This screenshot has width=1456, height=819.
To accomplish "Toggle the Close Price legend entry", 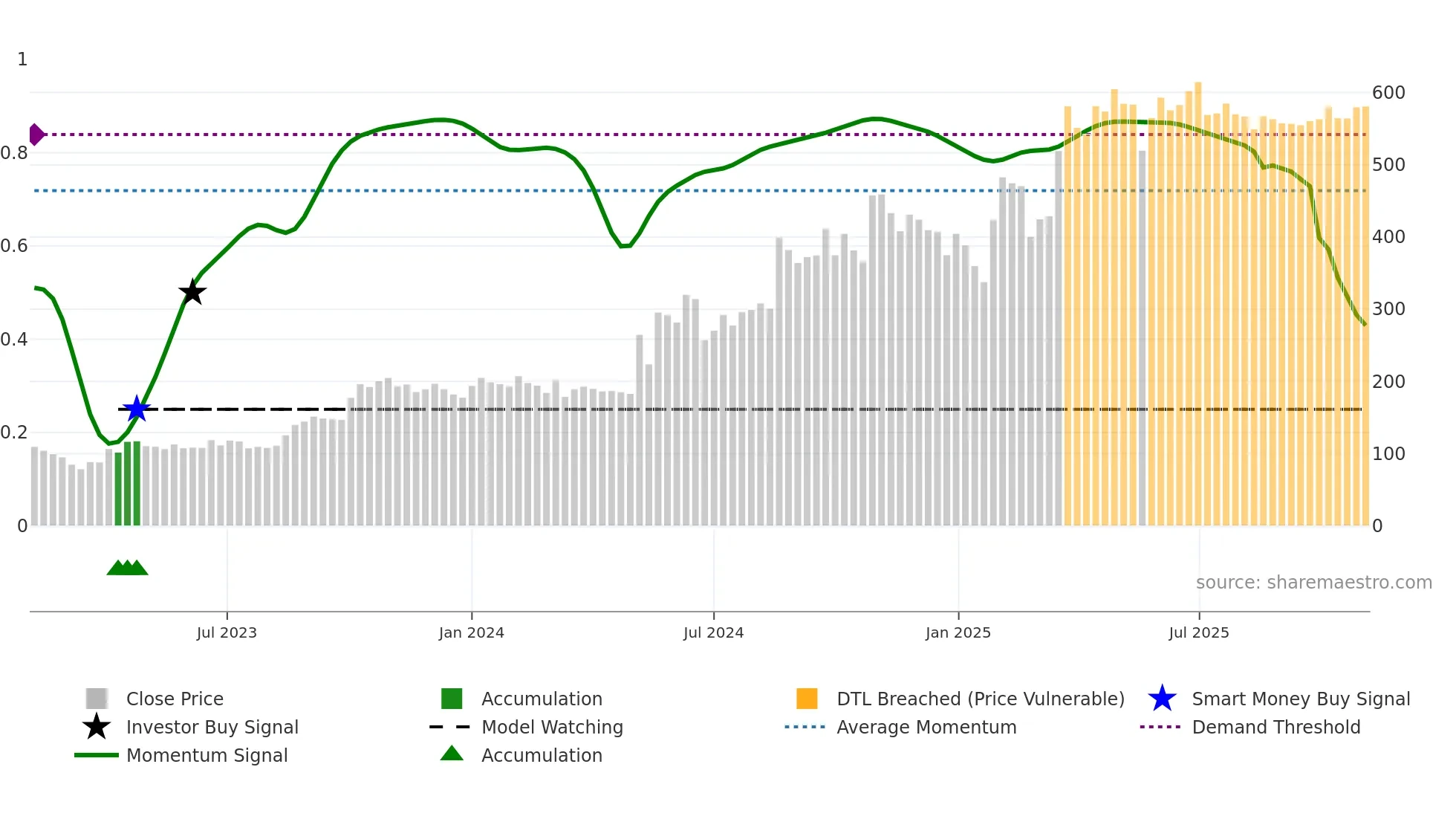I will pos(175,699).
